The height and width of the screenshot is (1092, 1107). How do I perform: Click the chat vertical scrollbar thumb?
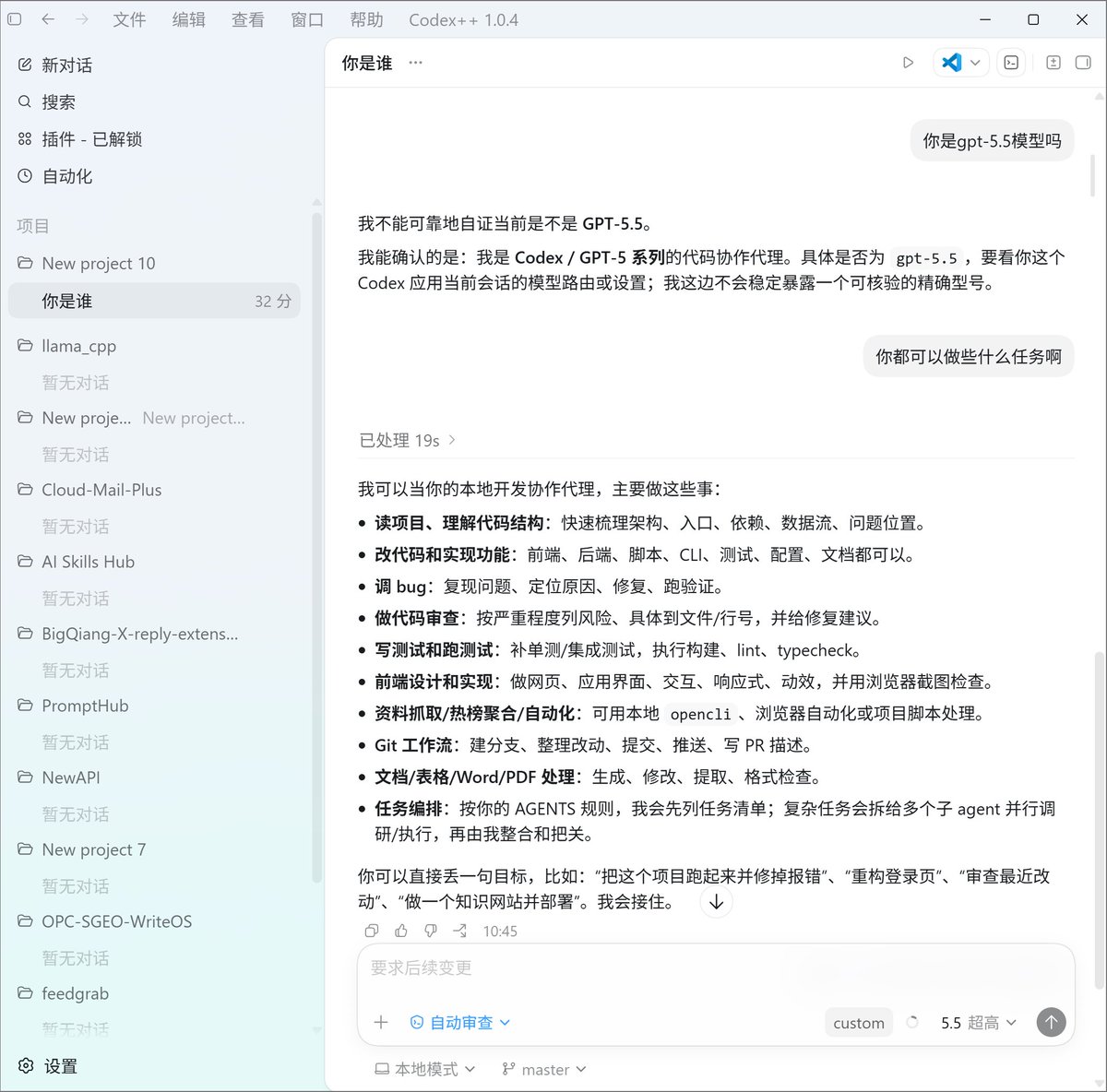(x=1099, y=820)
